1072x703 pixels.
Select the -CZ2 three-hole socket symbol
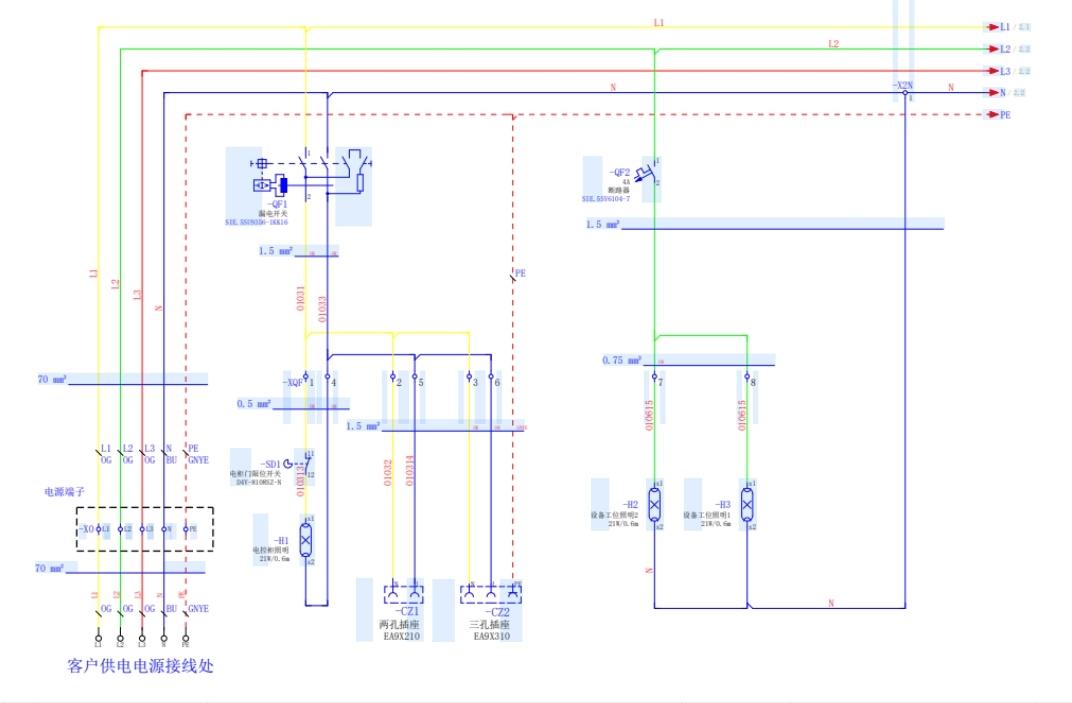[x=491, y=594]
